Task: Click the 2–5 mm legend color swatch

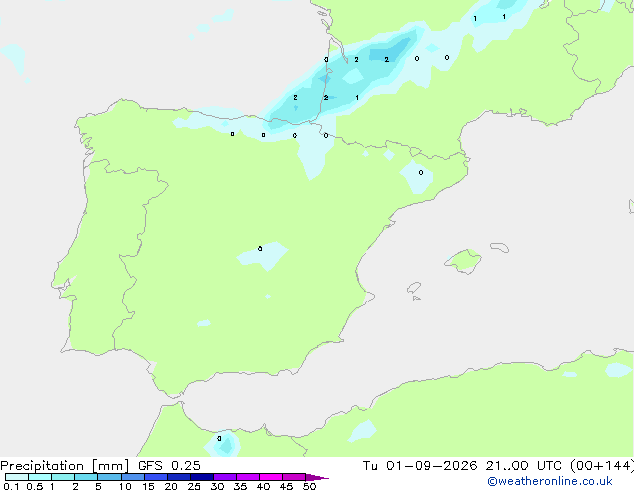Action: 86,477
